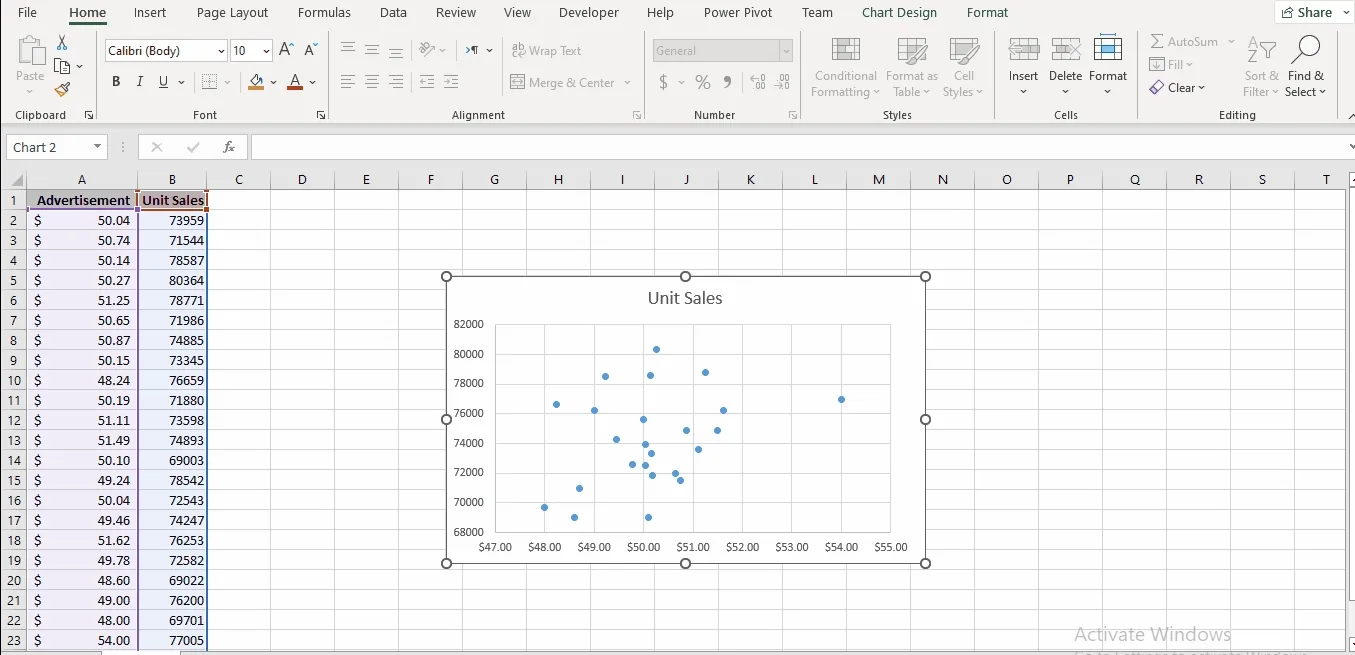Select the Advertisement header cell
Viewport: 1355px width, 655px height.
[x=82, y=200]
